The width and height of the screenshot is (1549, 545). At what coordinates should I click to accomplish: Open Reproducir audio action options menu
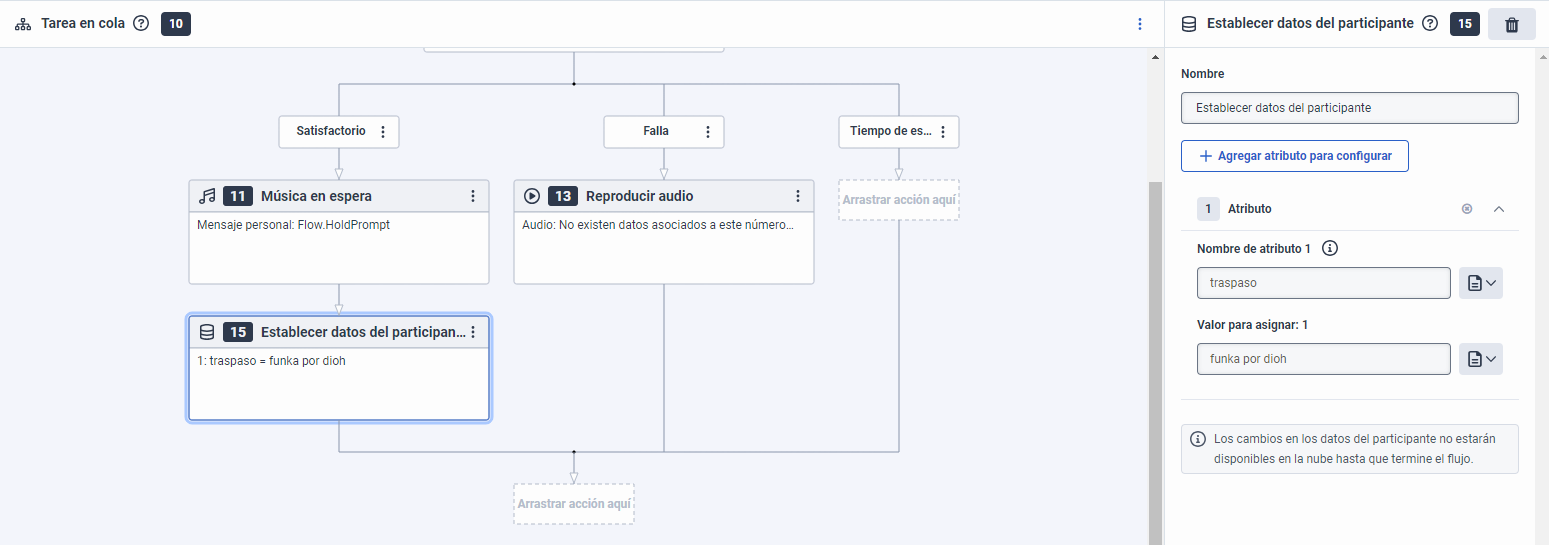click(x=798, y=196)
